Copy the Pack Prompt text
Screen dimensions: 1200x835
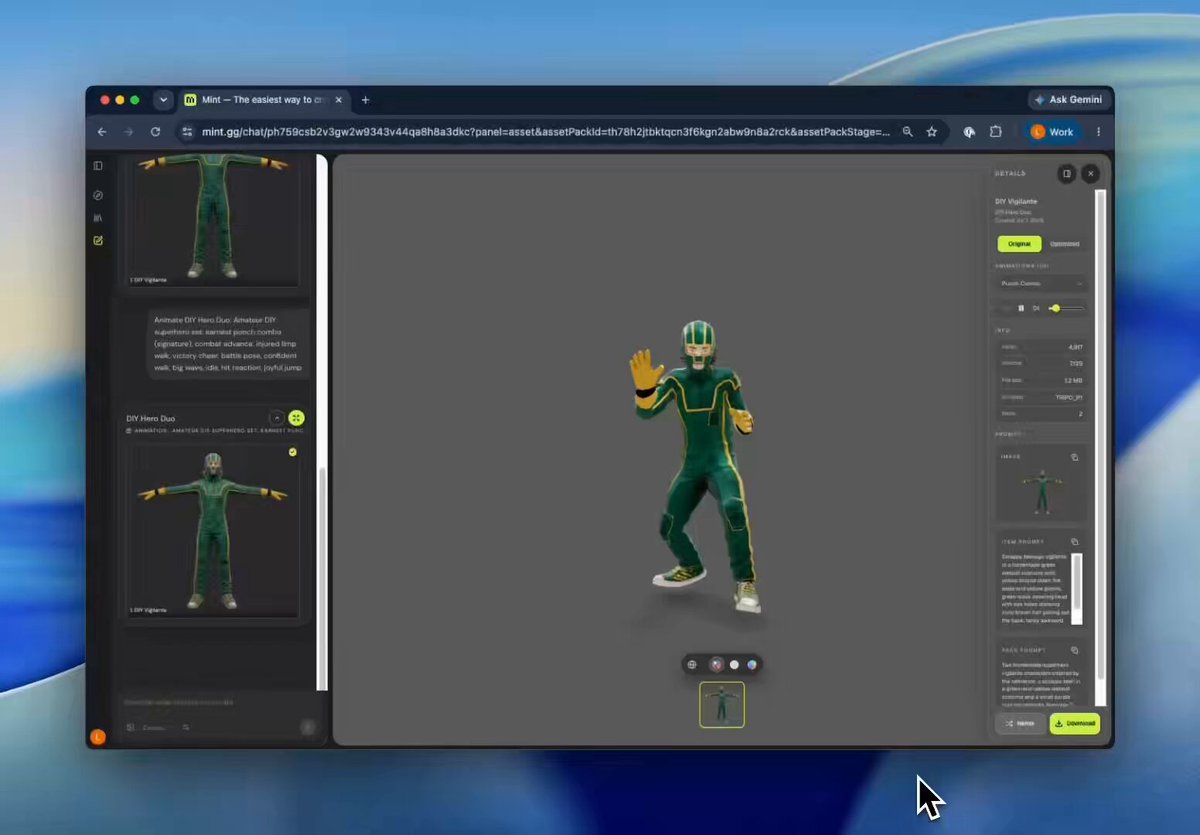(1075, 650)
